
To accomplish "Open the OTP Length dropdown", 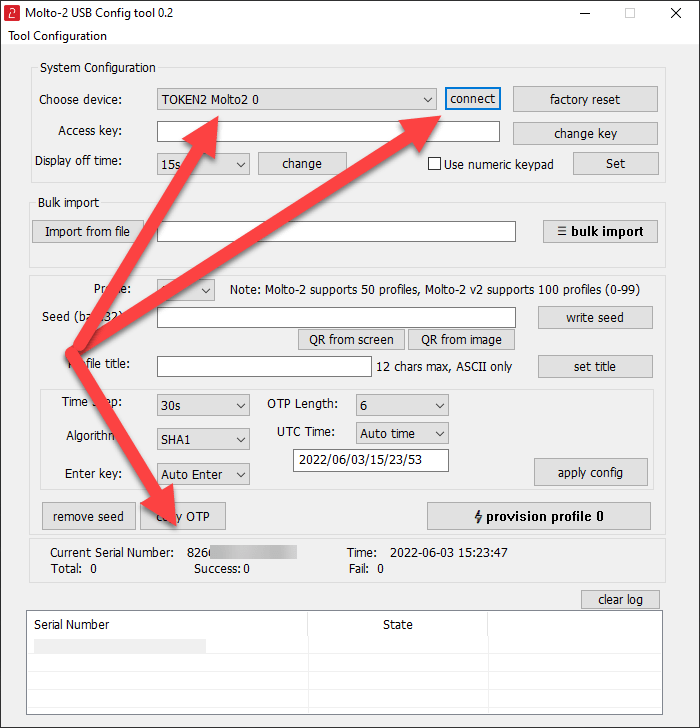I will click(x=403, y=405).
